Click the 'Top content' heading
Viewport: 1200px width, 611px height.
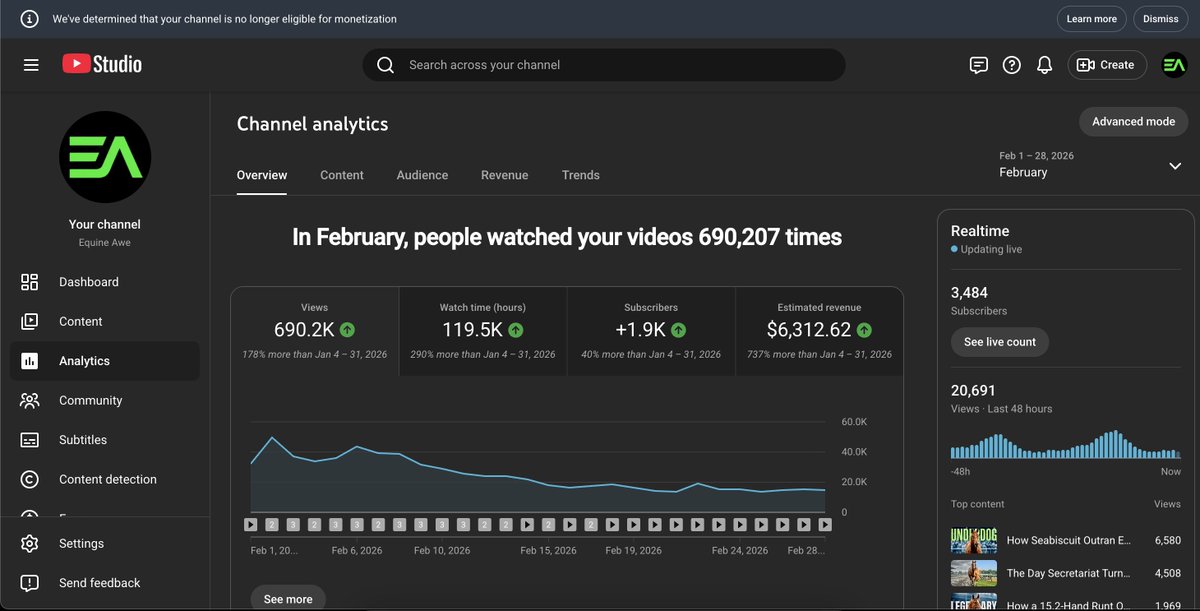[978, 504]
